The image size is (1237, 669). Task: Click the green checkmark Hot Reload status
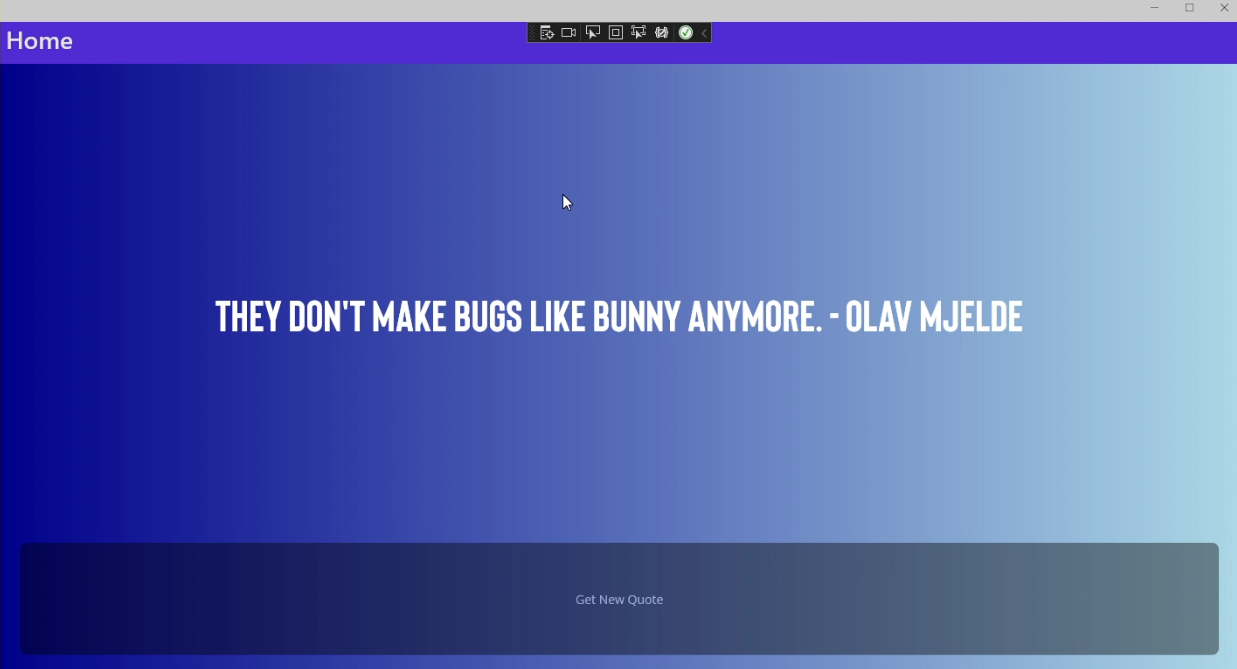(x=685, y=33)
